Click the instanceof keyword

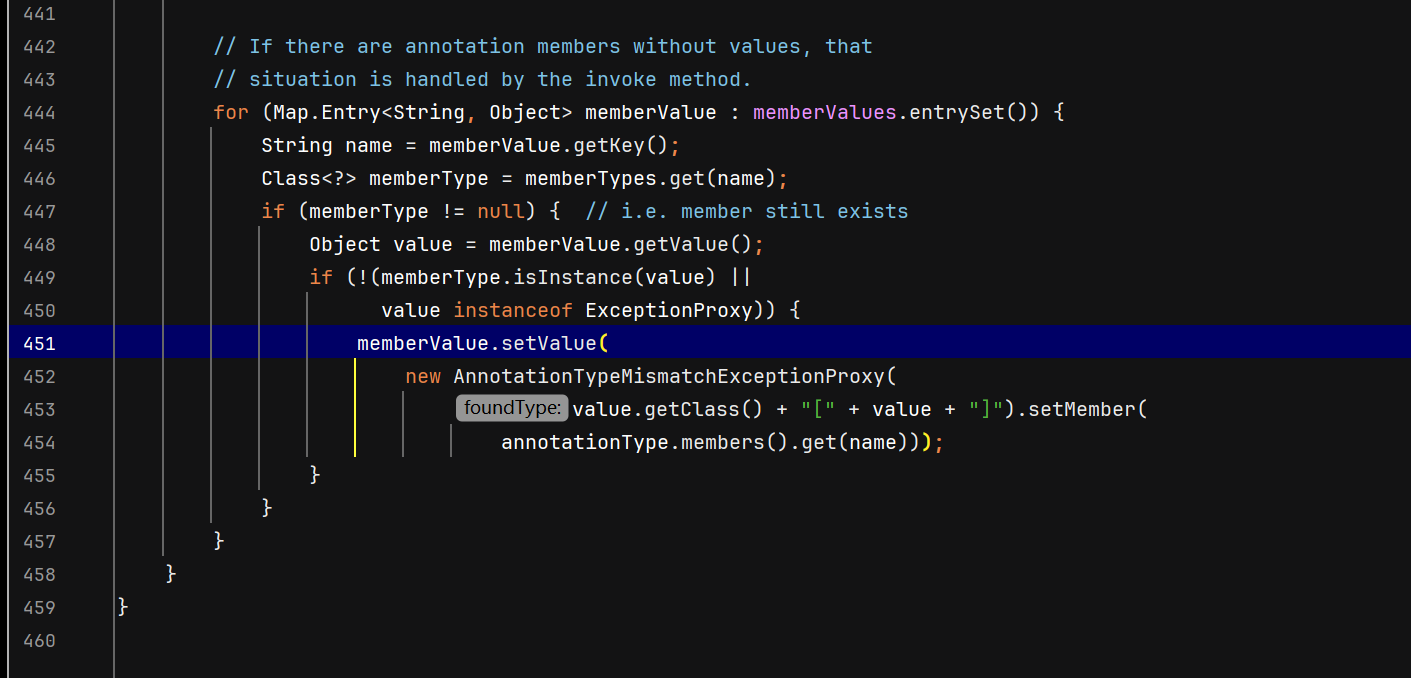(513, 310)
